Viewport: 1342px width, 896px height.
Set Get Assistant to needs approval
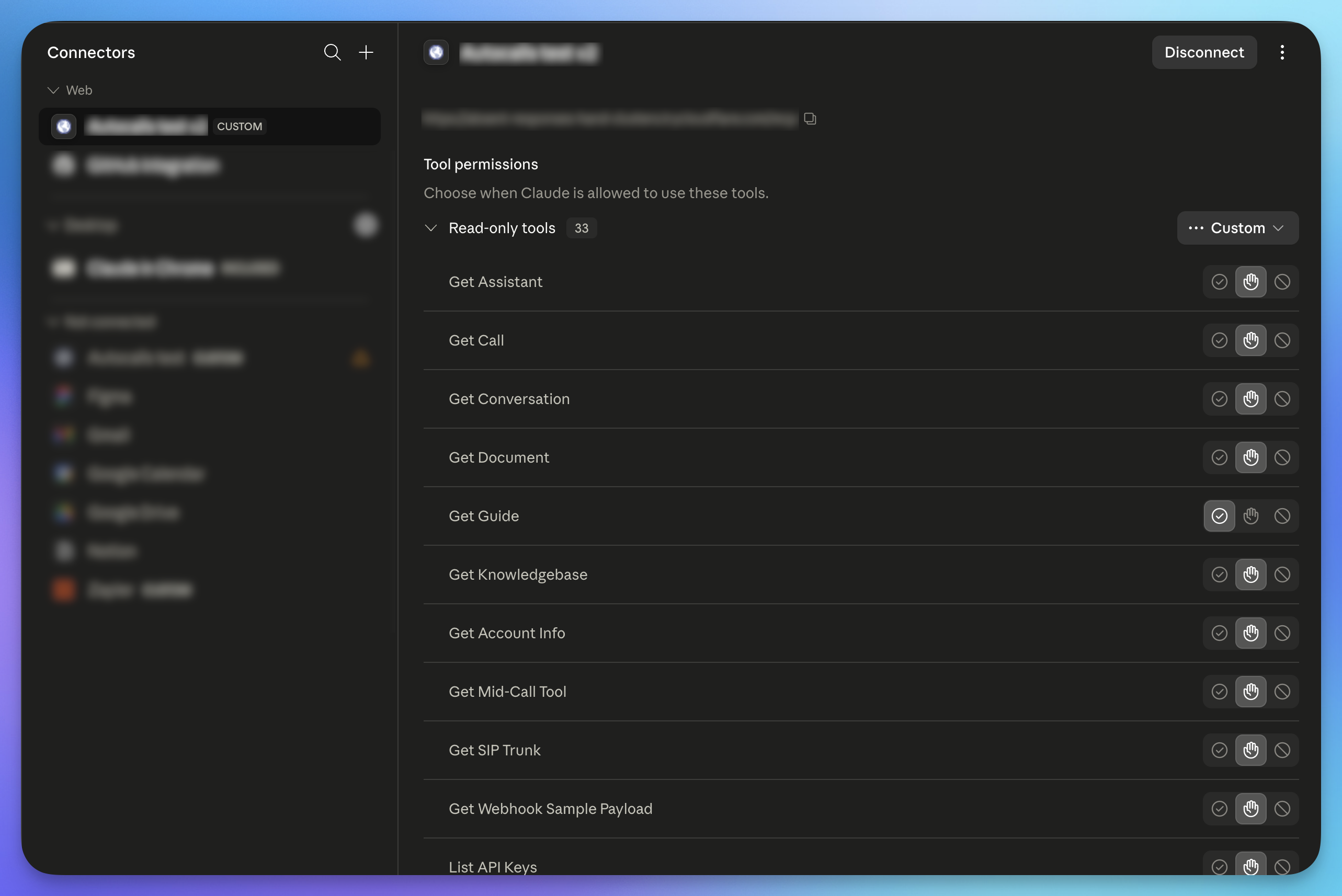point(1250,282)
